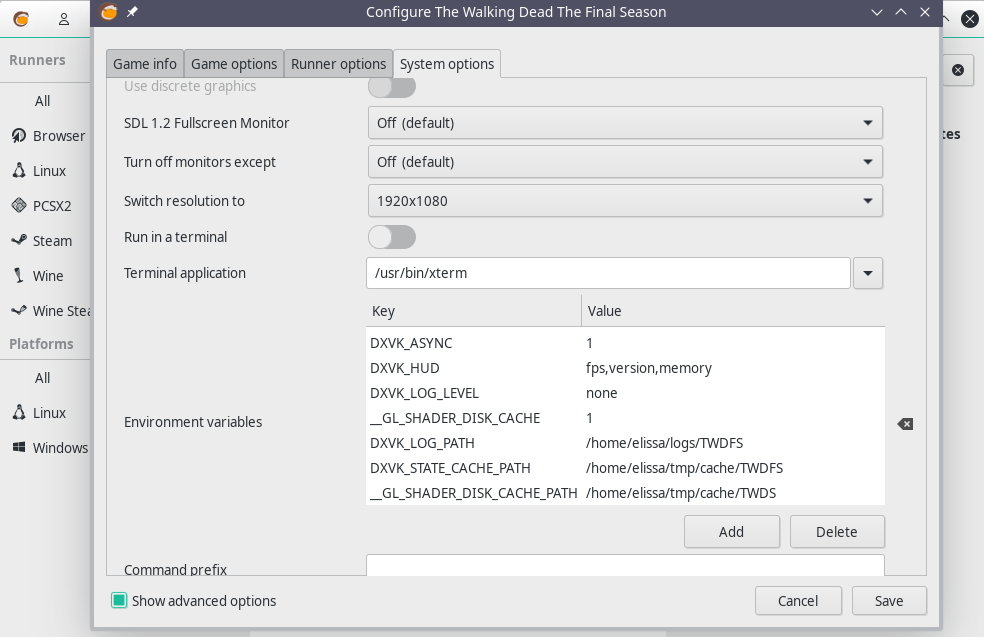Screen dimensions: 984x637
Task: Click the /home/elissa/logs/TWDFS value cell
Action: (x=665, y=444)
